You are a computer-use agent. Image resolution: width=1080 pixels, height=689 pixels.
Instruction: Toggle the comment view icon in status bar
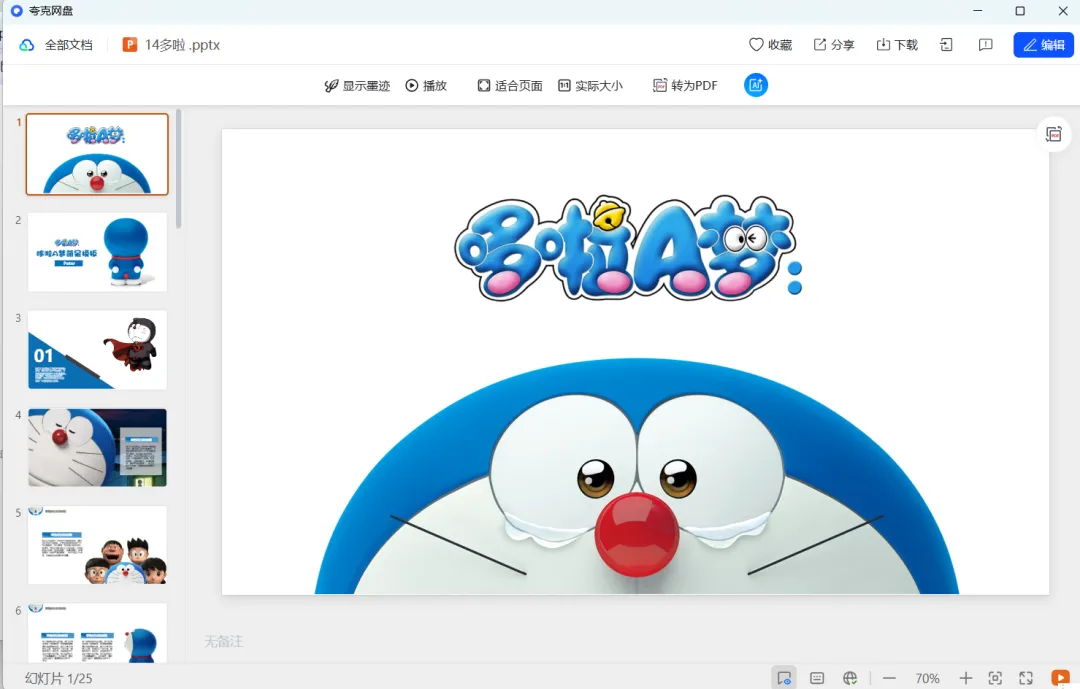pos(784,678)
